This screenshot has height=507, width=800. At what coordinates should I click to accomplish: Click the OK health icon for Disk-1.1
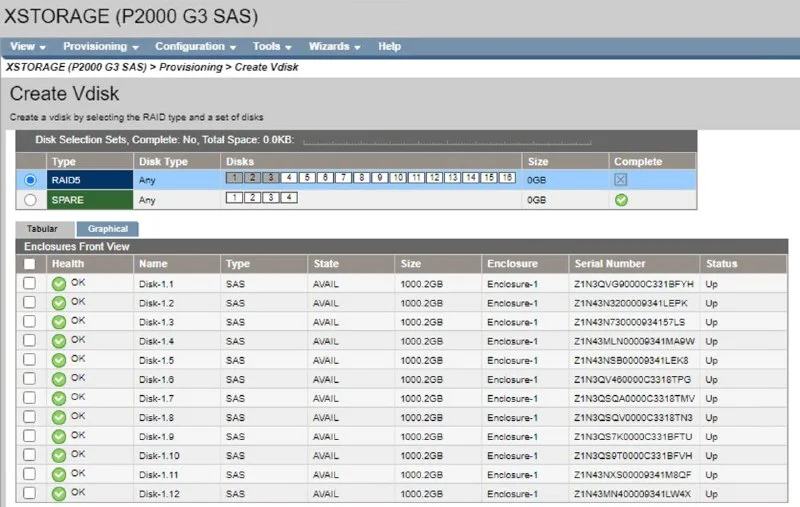pos(59,284)
